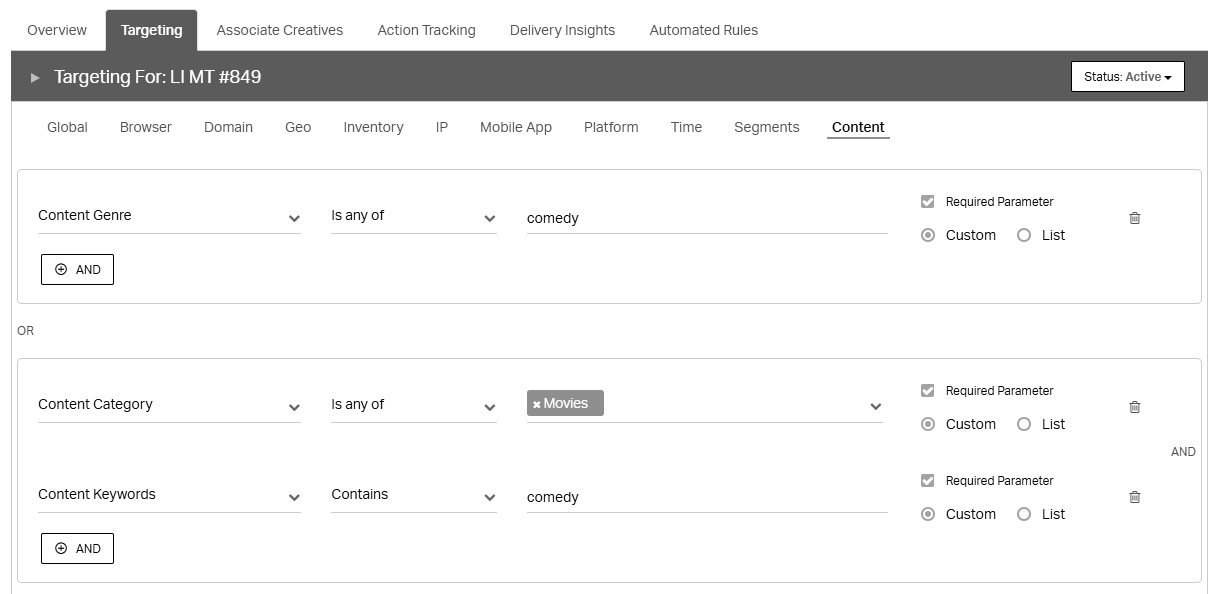Expand the Targeting For header triangle
Viewport: 1227px width, 594px height.
tap(35, 78)
